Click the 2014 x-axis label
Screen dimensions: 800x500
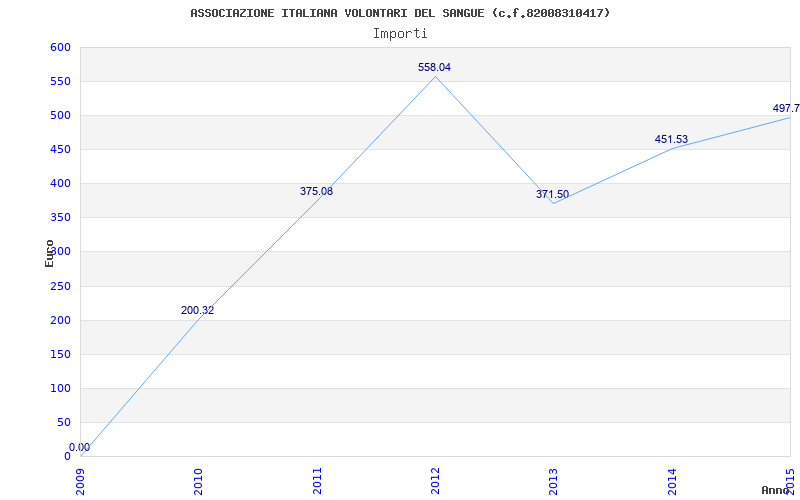[x=672, y=481]
